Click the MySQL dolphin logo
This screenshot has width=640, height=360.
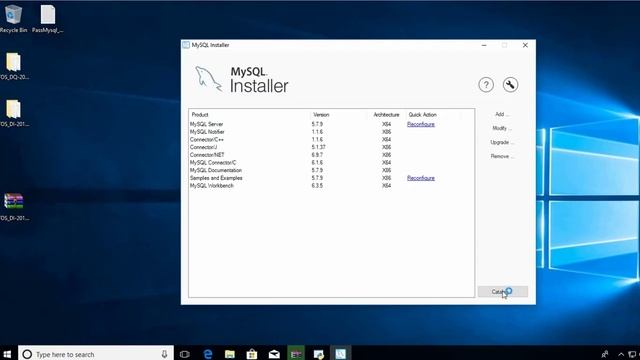(208, 79)
